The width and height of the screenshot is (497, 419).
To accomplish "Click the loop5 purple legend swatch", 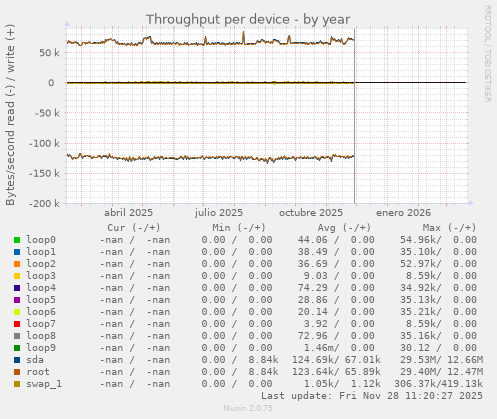I will click(x=17, y=300).
